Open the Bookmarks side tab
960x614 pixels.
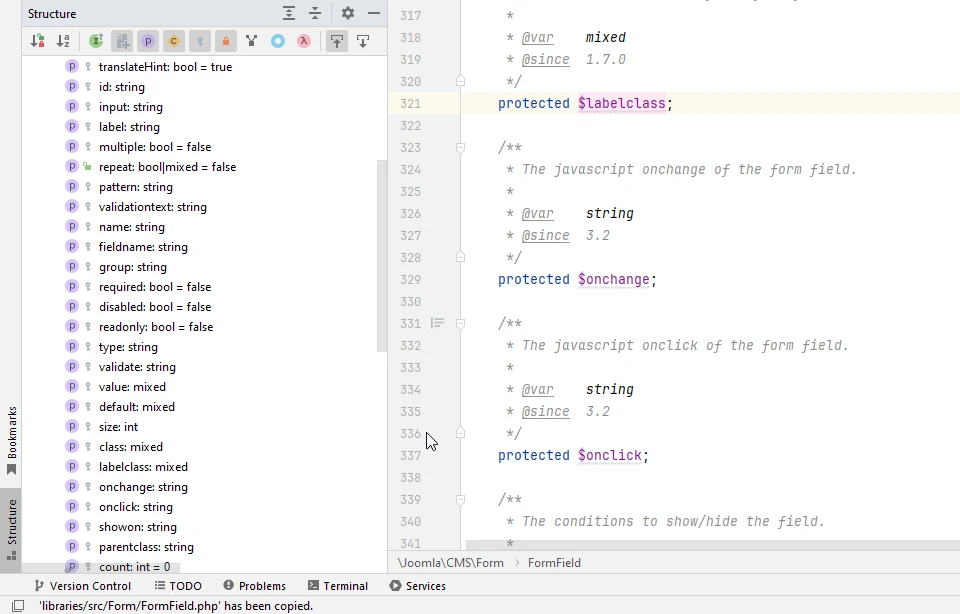click(x=11, y=441)
